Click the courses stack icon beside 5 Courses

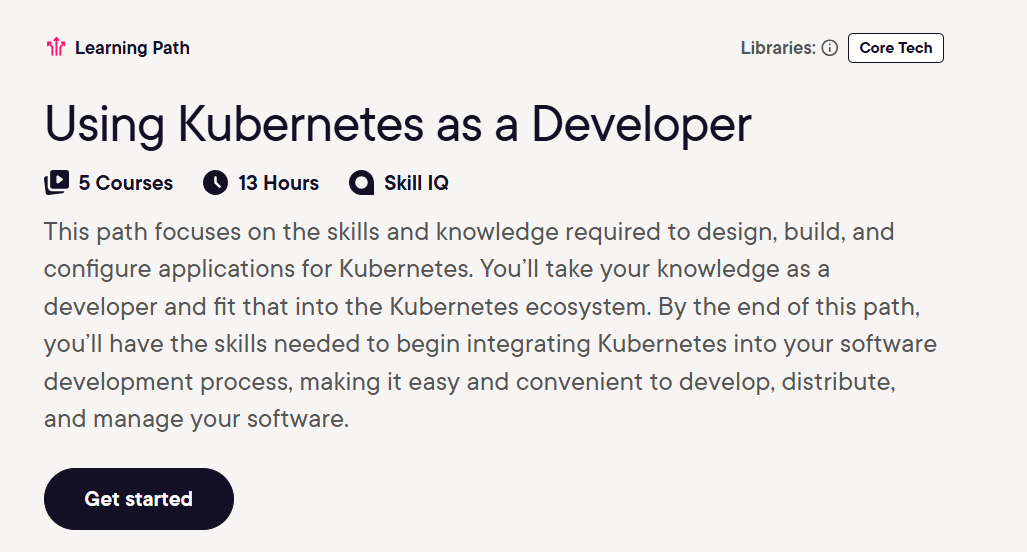point(56,183)
